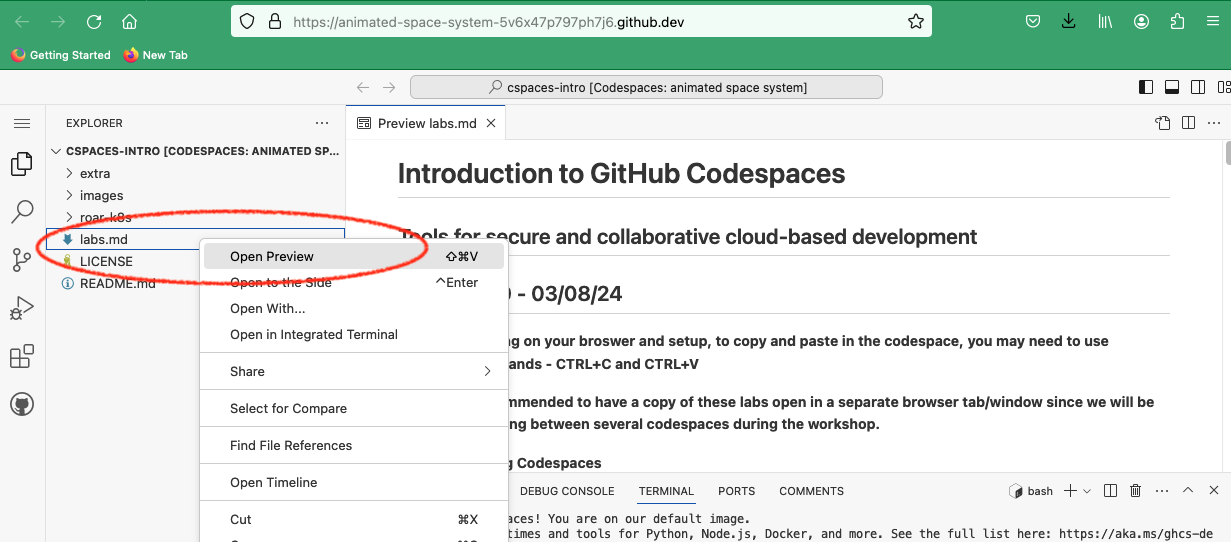Open editor More Actions ellipsis
The height and width of the screenshot is (542, 1231).
click(x=1213, y=123)
